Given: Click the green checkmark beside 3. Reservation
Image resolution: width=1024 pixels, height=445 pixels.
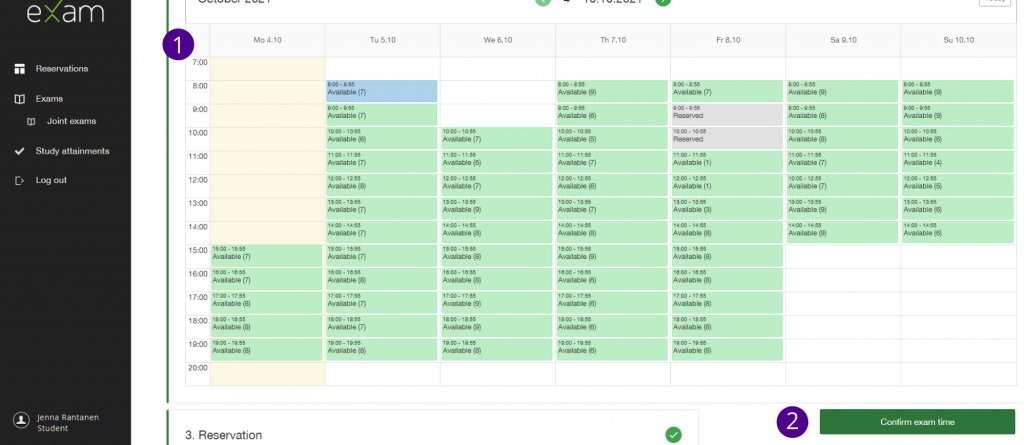Looking at the screenshot, I should coord(673,434).
